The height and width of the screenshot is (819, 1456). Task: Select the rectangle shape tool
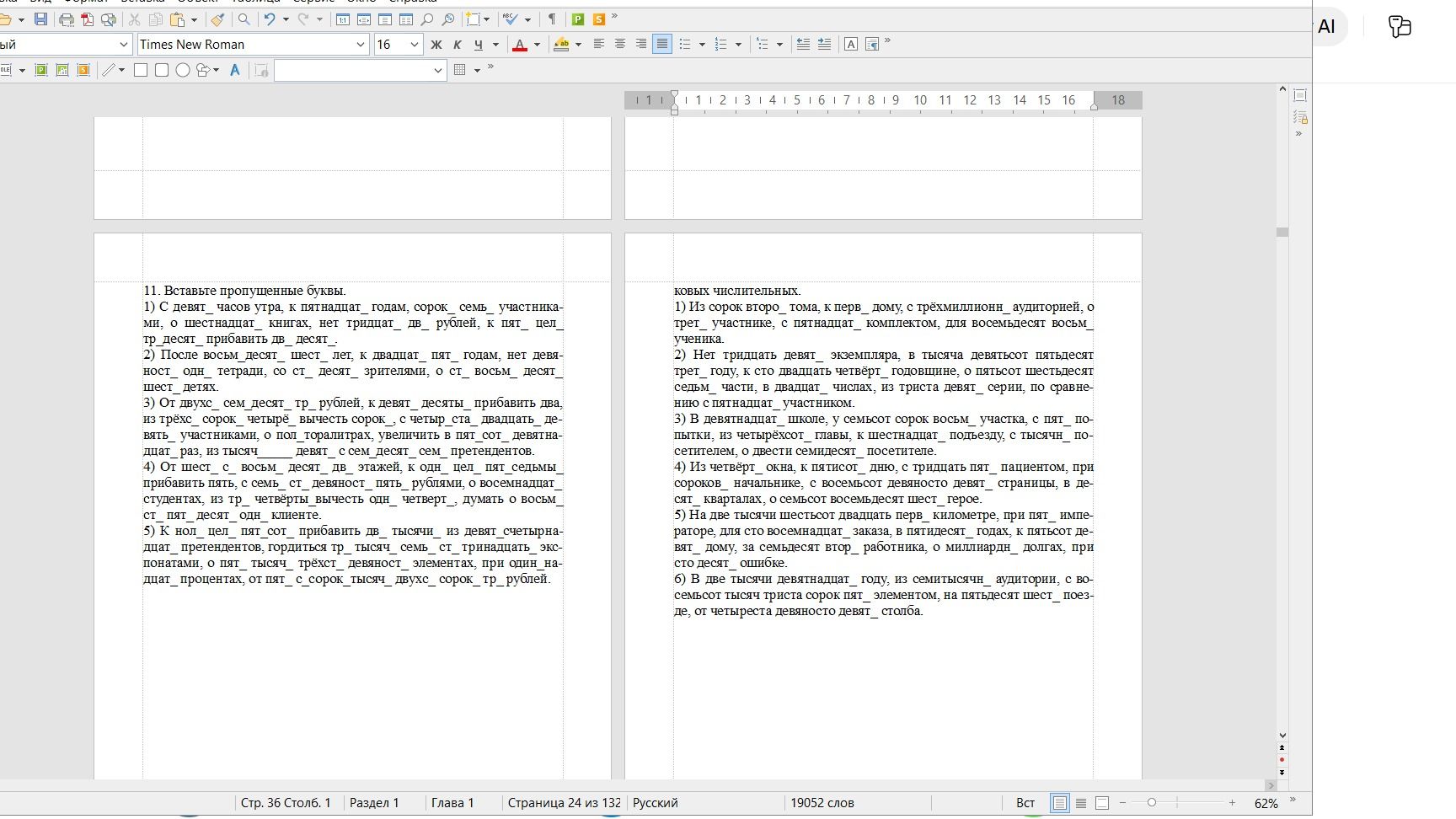click(x=141, y=70)
